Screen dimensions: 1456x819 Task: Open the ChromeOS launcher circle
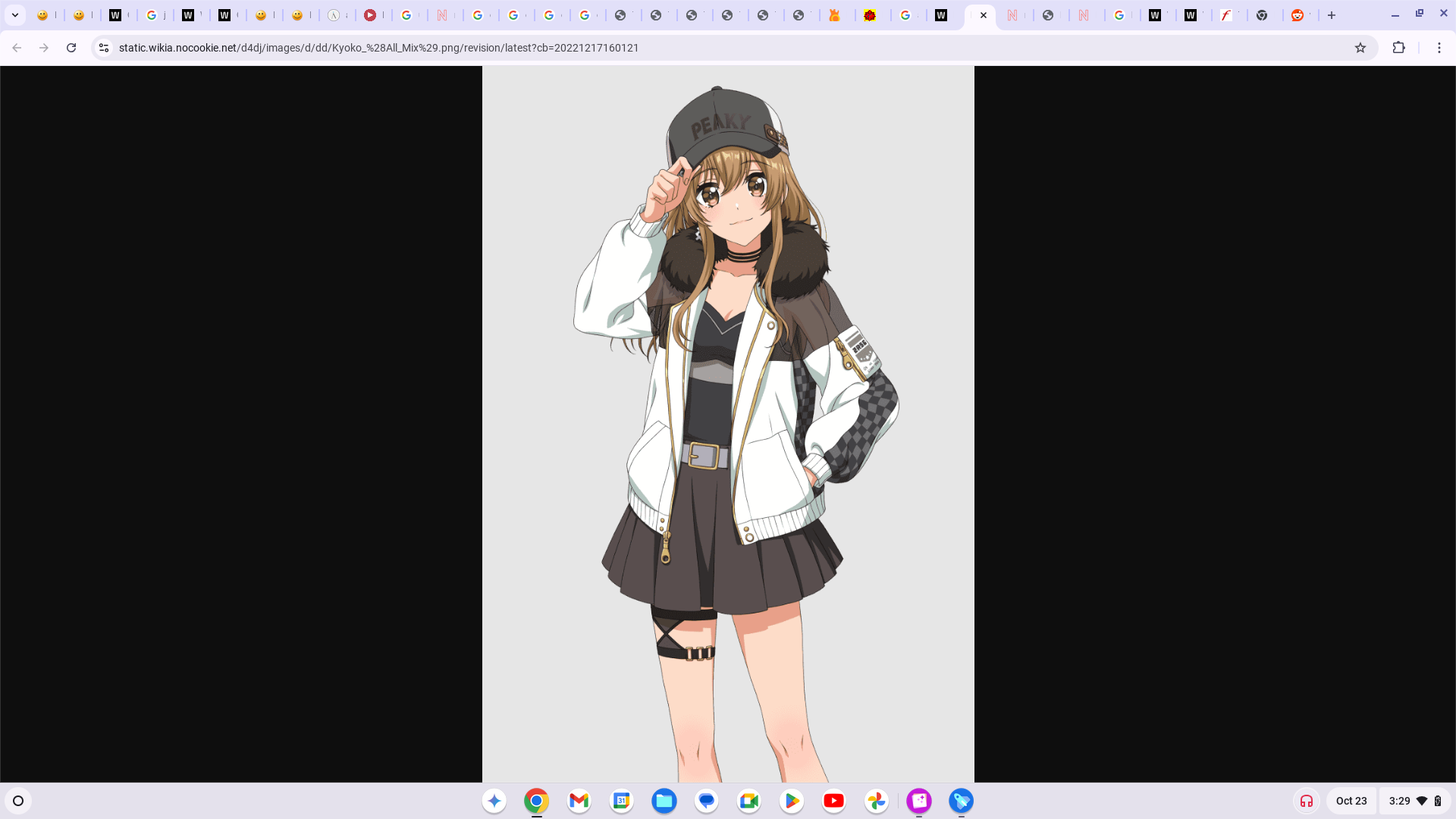18,801
